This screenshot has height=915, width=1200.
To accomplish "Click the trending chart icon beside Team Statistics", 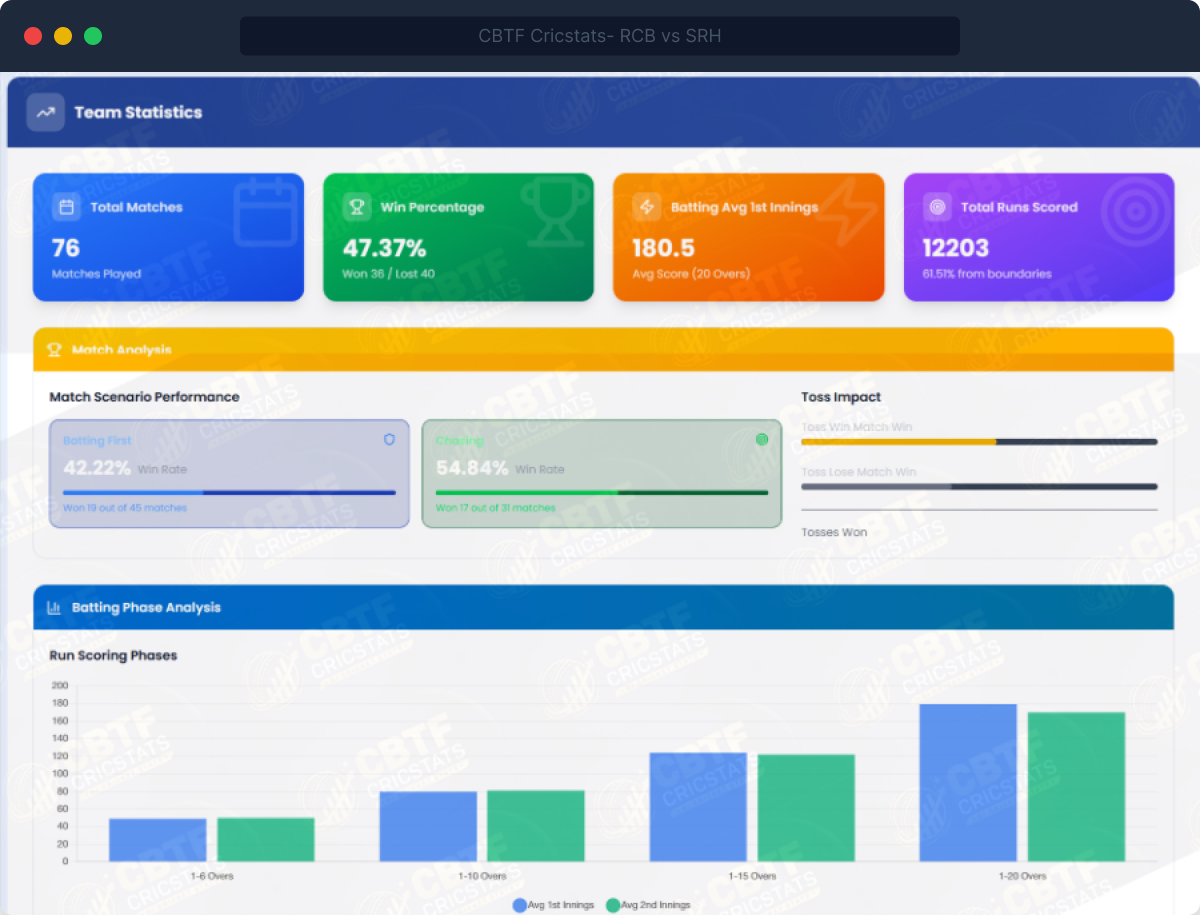I will point(45,112).
